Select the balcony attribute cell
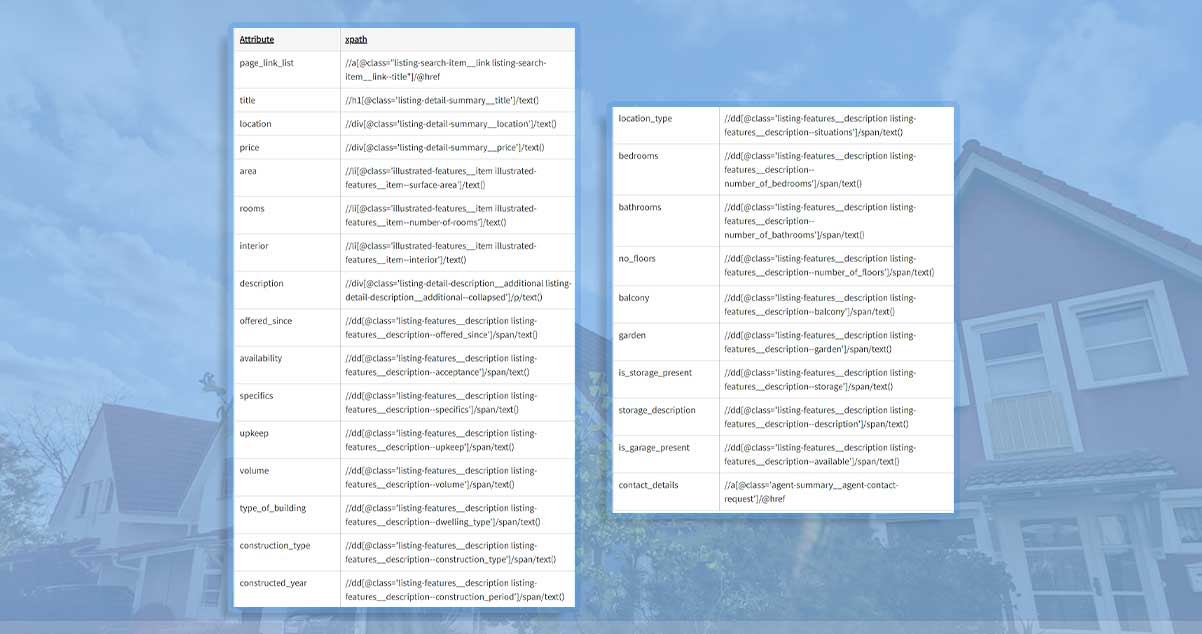Screen dimensions: 1202x634 pyautogui.click(x=633, y=298)
